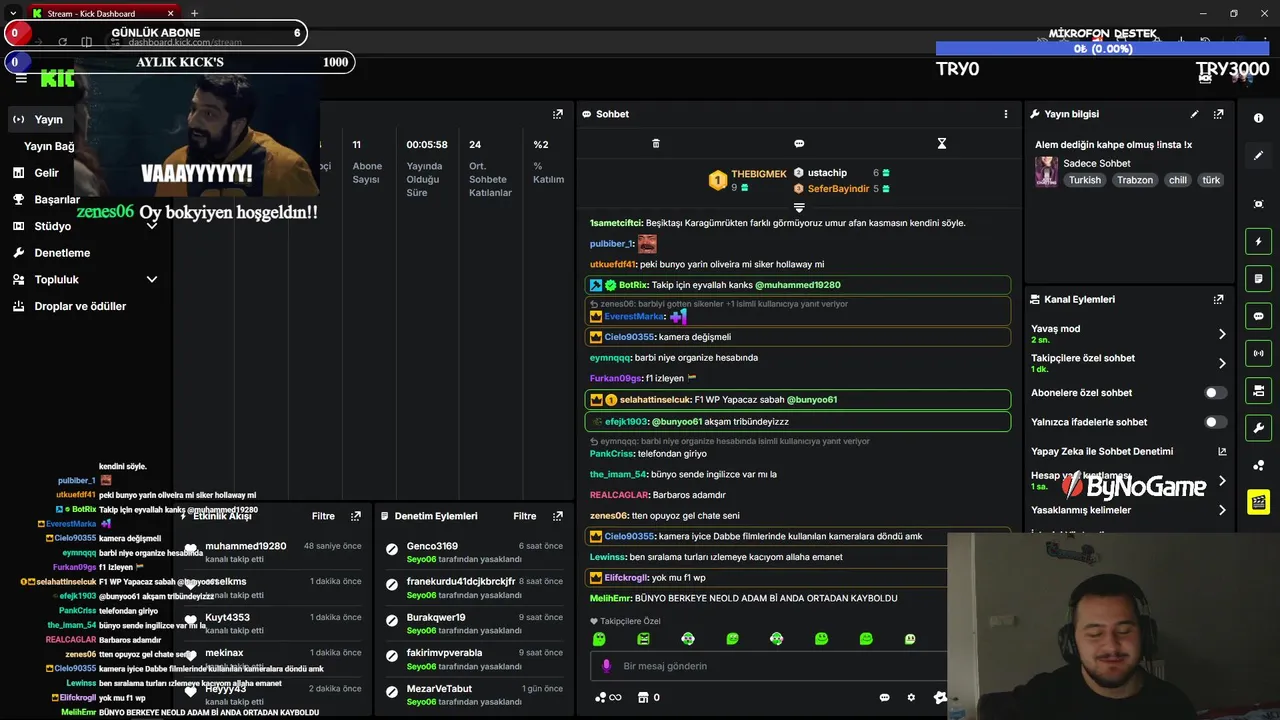Focus the Bir mesaj gönderin input

[x=770, y=666]
